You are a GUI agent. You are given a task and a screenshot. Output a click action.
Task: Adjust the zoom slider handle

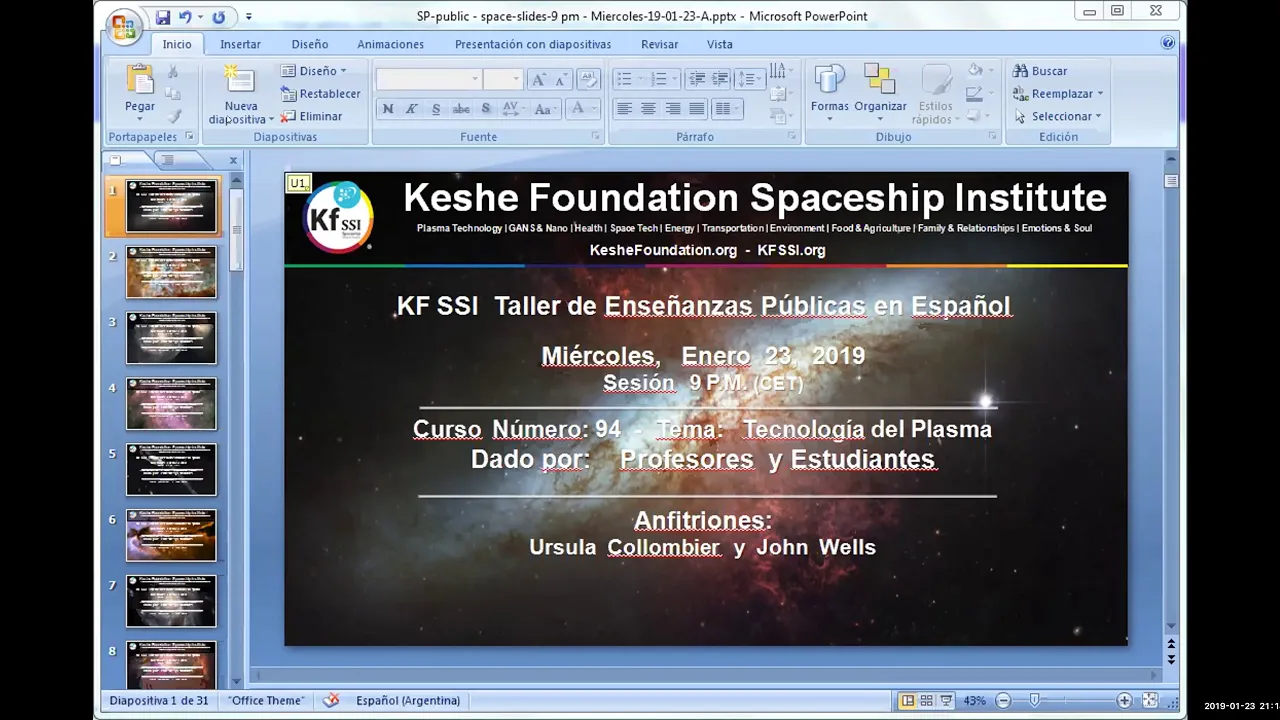coord(1035,701)
